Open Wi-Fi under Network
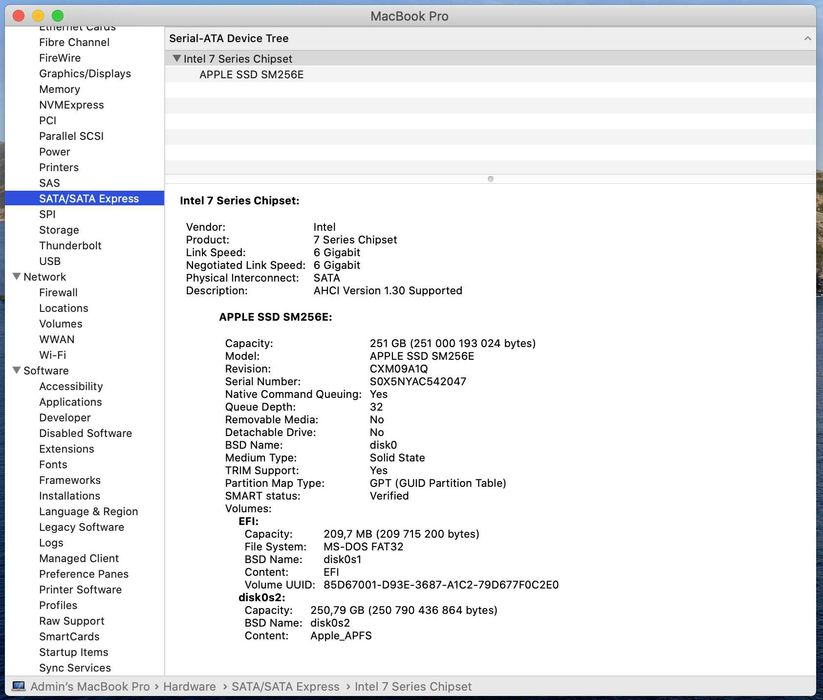 52,355
